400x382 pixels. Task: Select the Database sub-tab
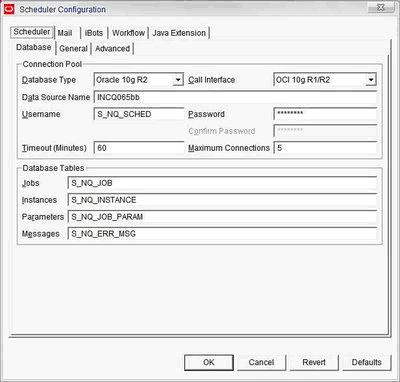(x=34, y=47)
